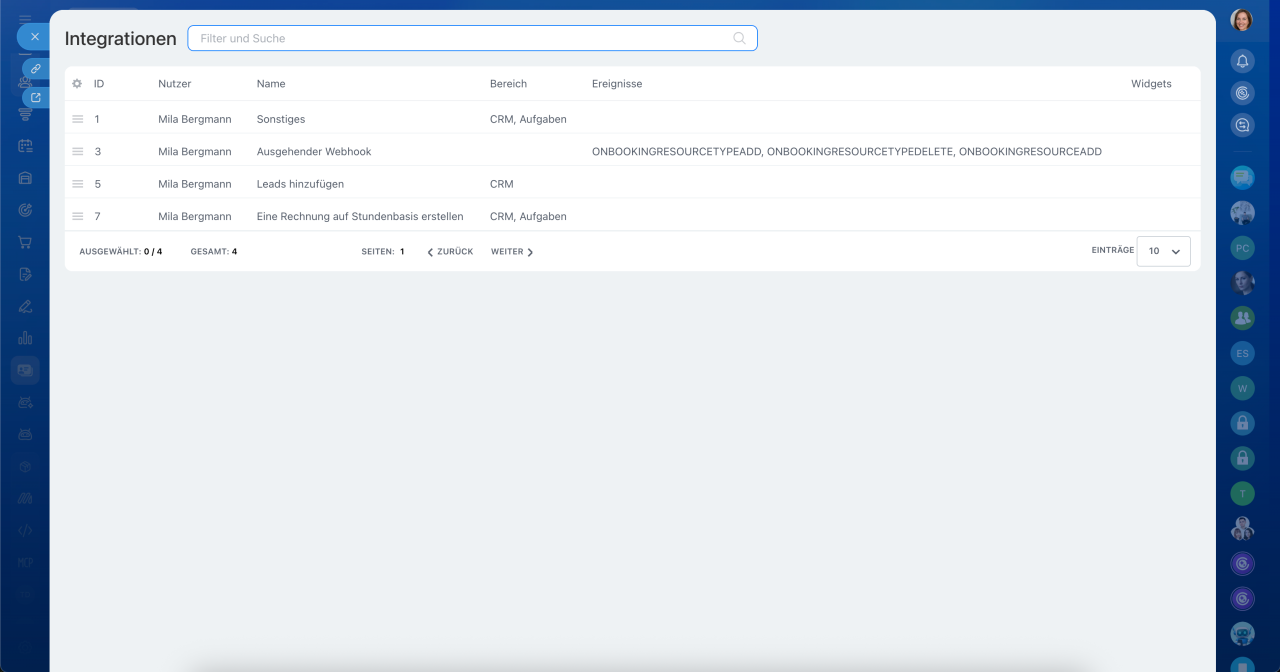This screenshot has width=1280, height=672.
Task: Open the grid settings gear icon
Action: (x=77, y=84)
